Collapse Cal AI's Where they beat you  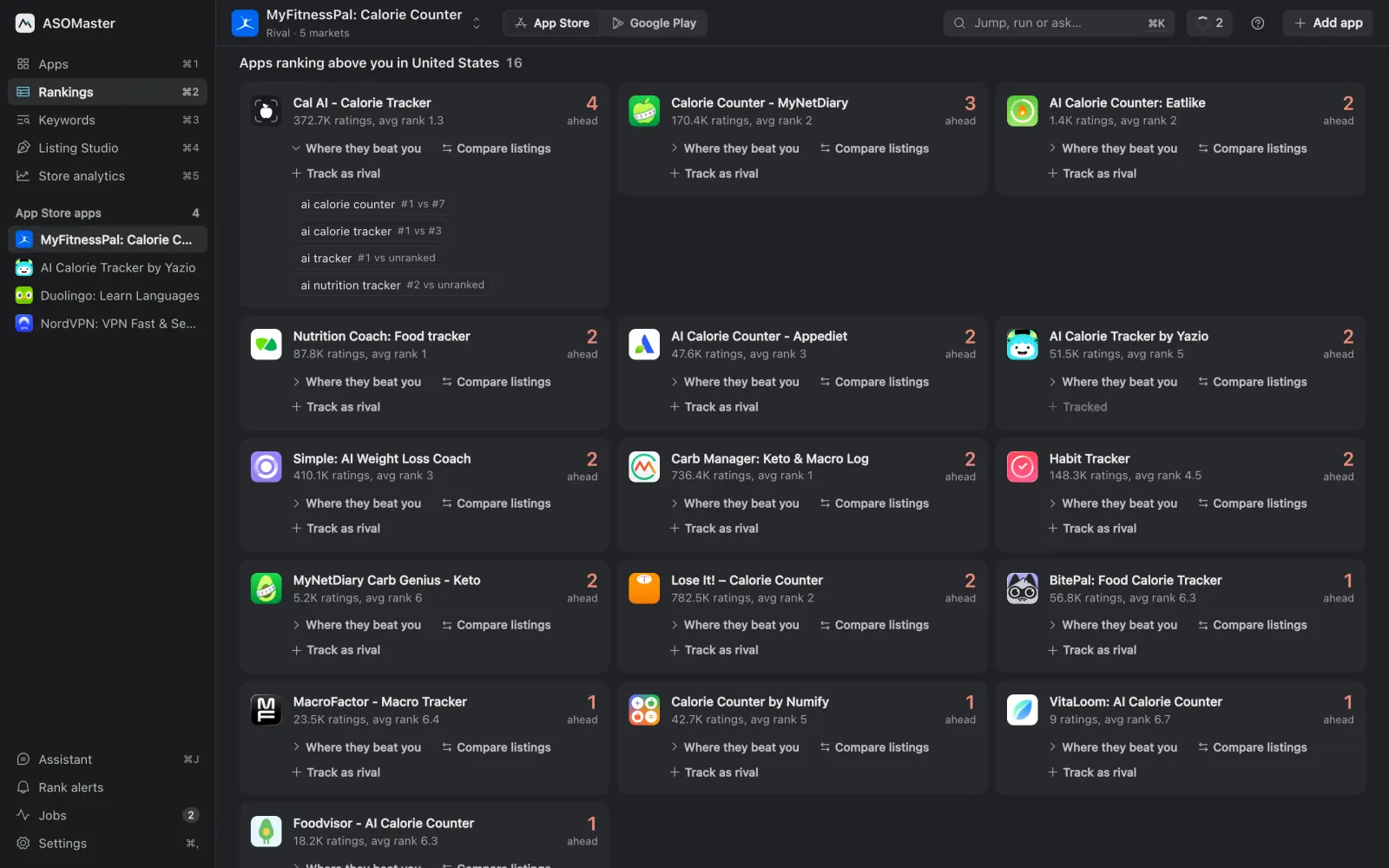[x=356, y=148]
